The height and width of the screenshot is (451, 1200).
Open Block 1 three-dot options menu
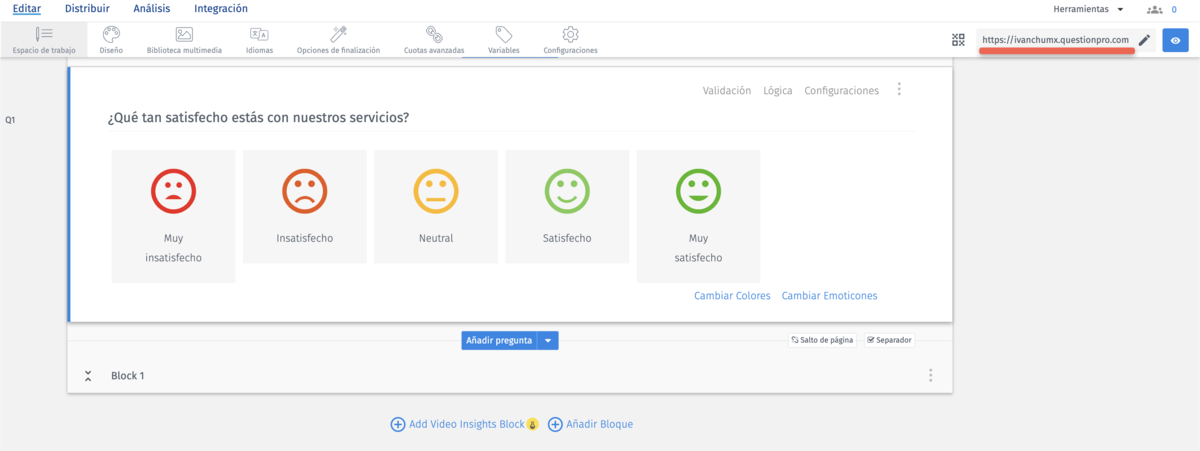coord(931,375)
